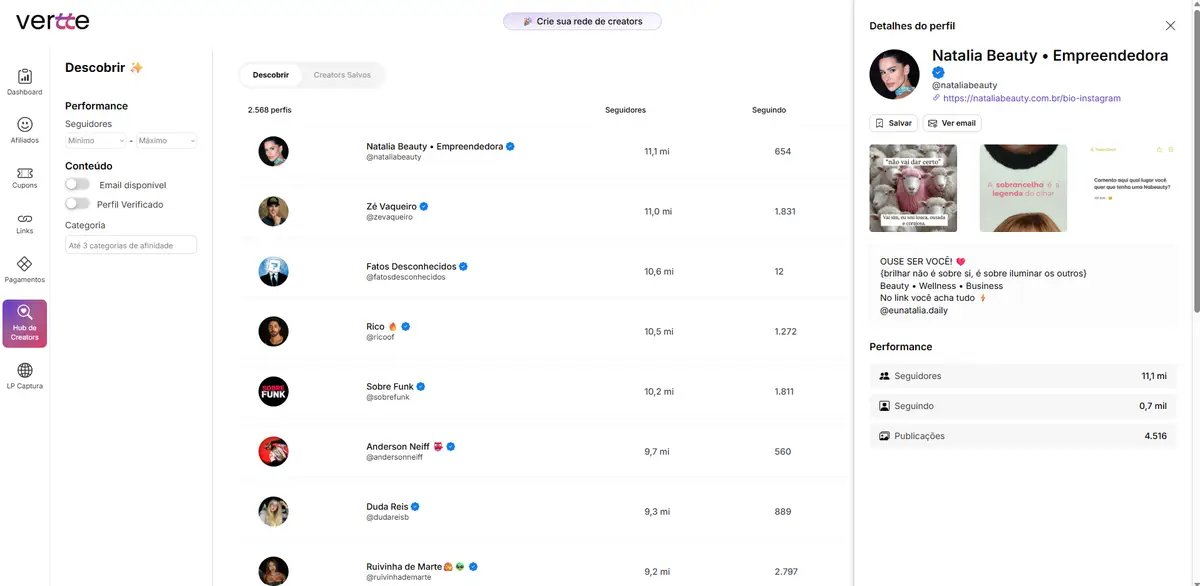
Task: Open the Categoria selection field
Action: point(130,244)
